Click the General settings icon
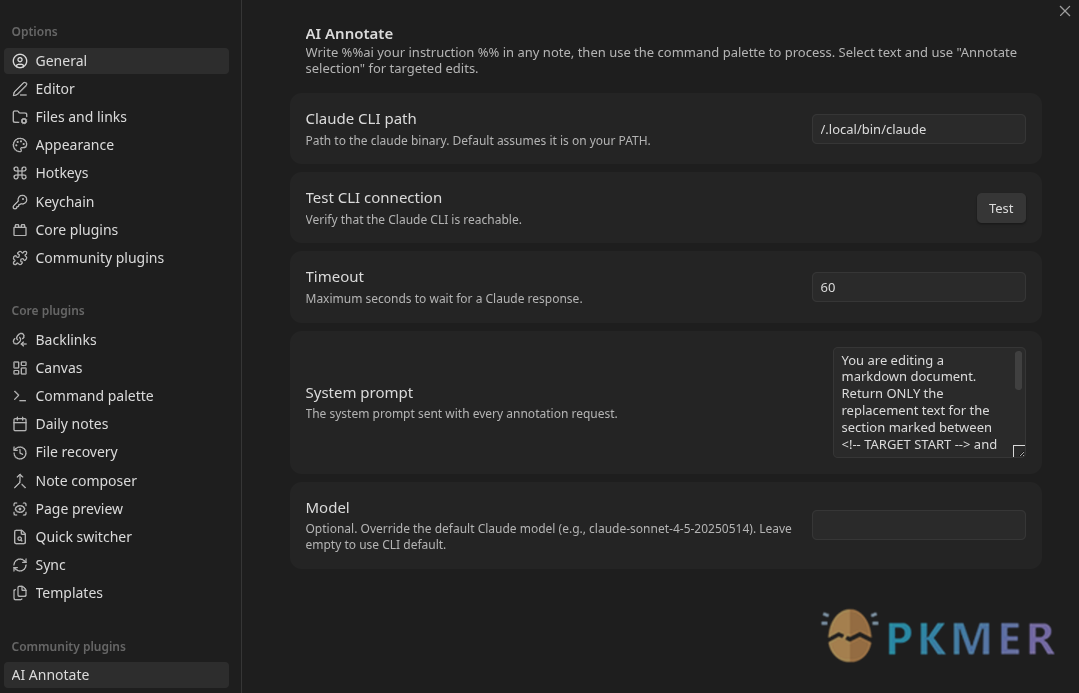 pyautogui.click(x=20, y=61)
